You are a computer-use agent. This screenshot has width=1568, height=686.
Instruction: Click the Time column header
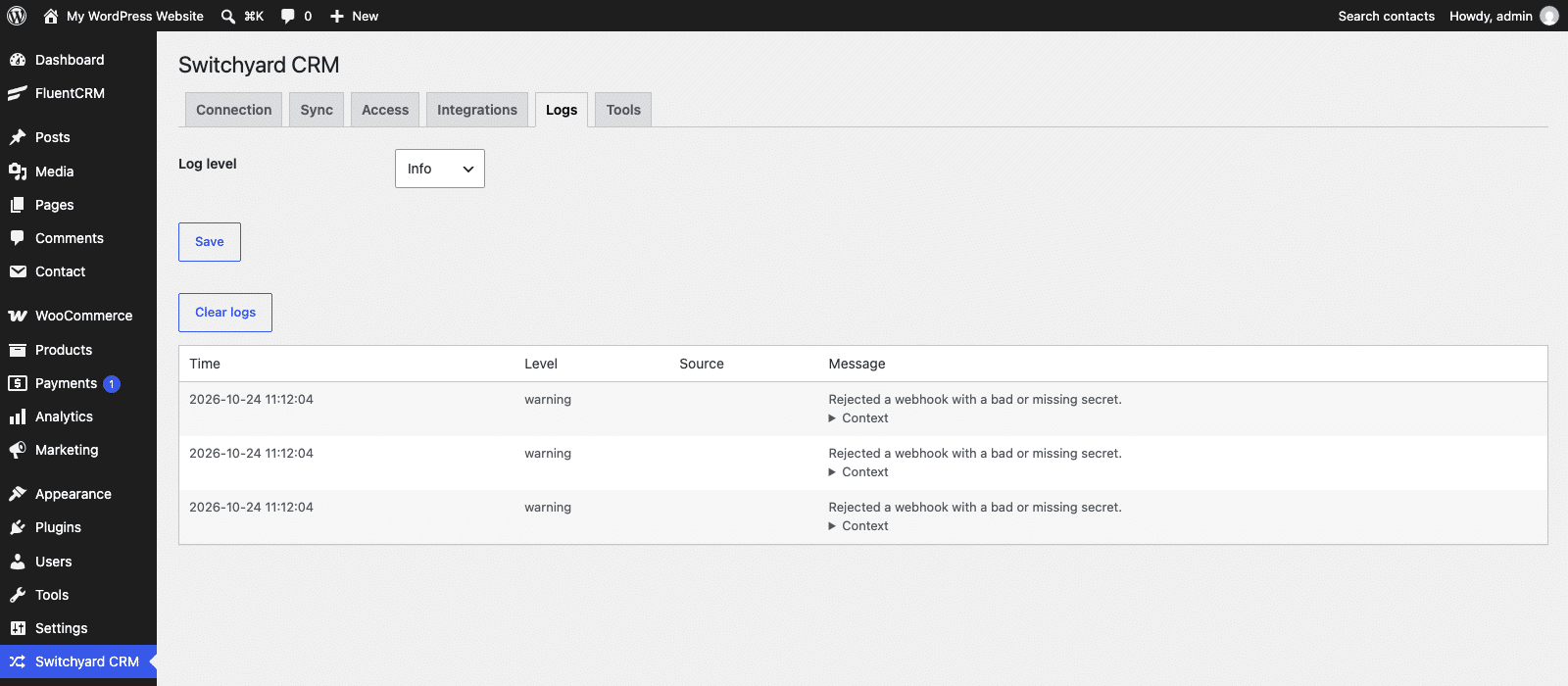[205, 364]
